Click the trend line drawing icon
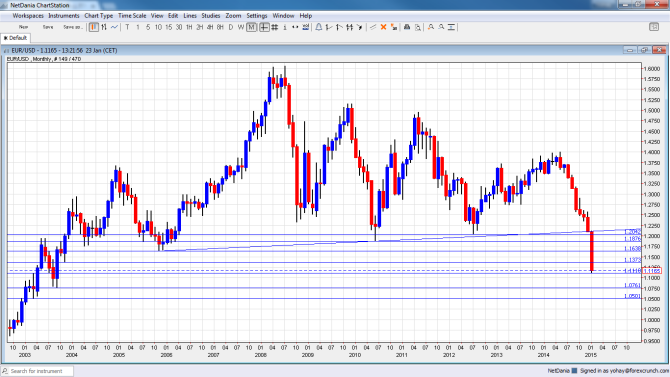The height and width of the screenshot is (377, 670). (373, 27)
